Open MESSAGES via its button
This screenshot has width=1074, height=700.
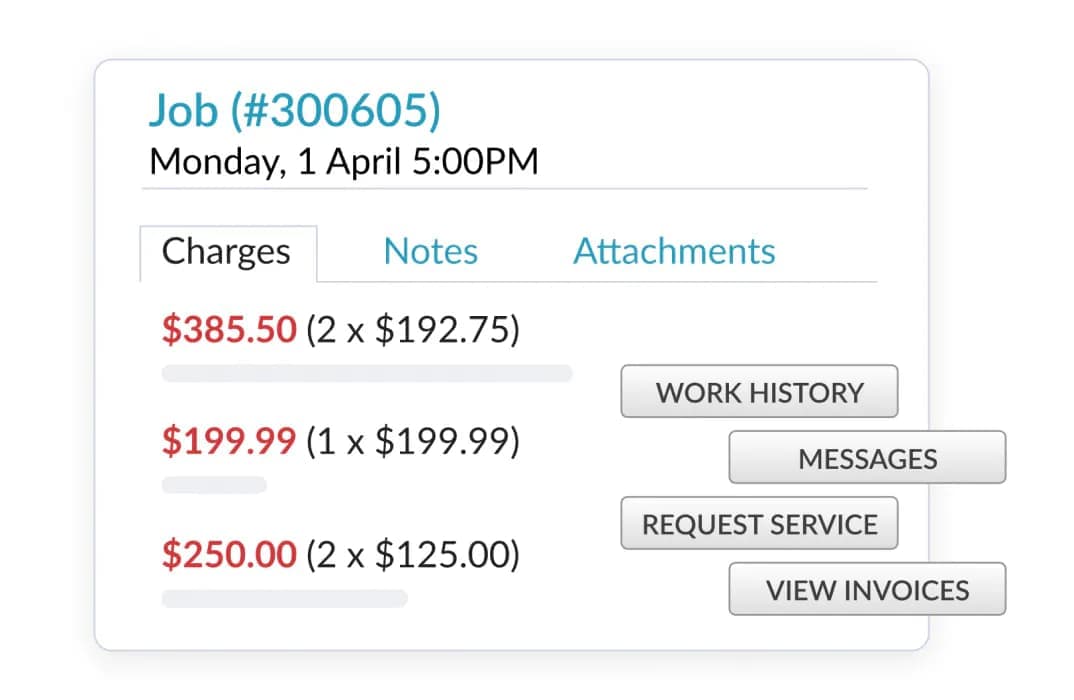(867, 458)
